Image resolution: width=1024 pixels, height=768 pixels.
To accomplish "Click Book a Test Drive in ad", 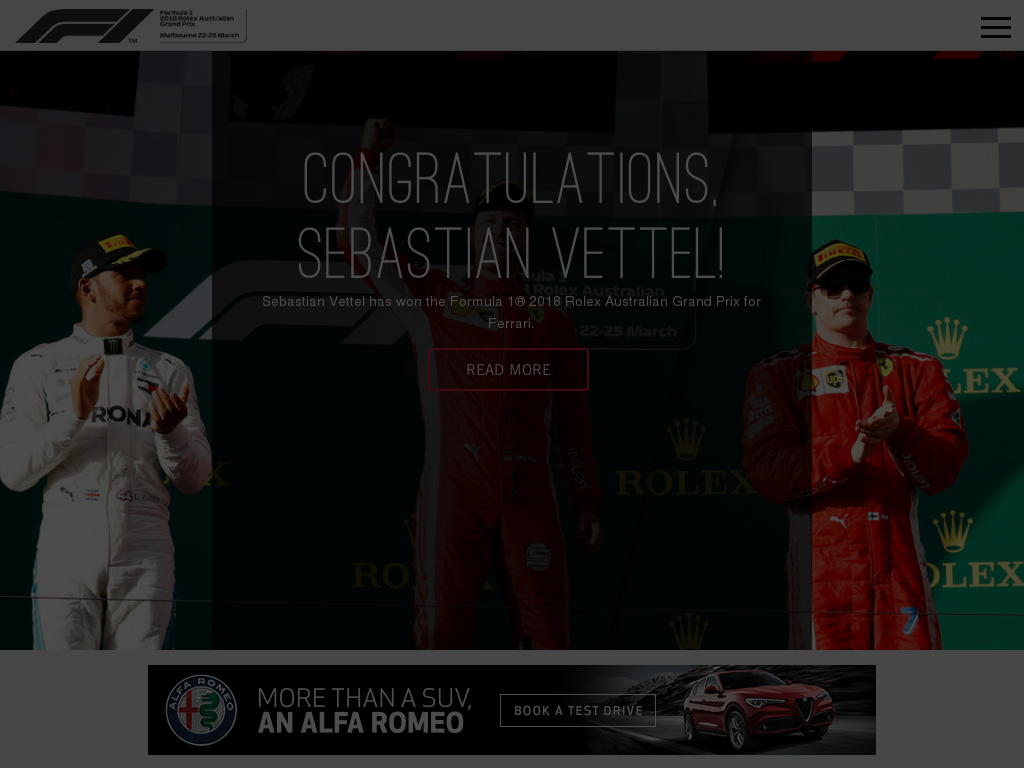I will point(578,711).
